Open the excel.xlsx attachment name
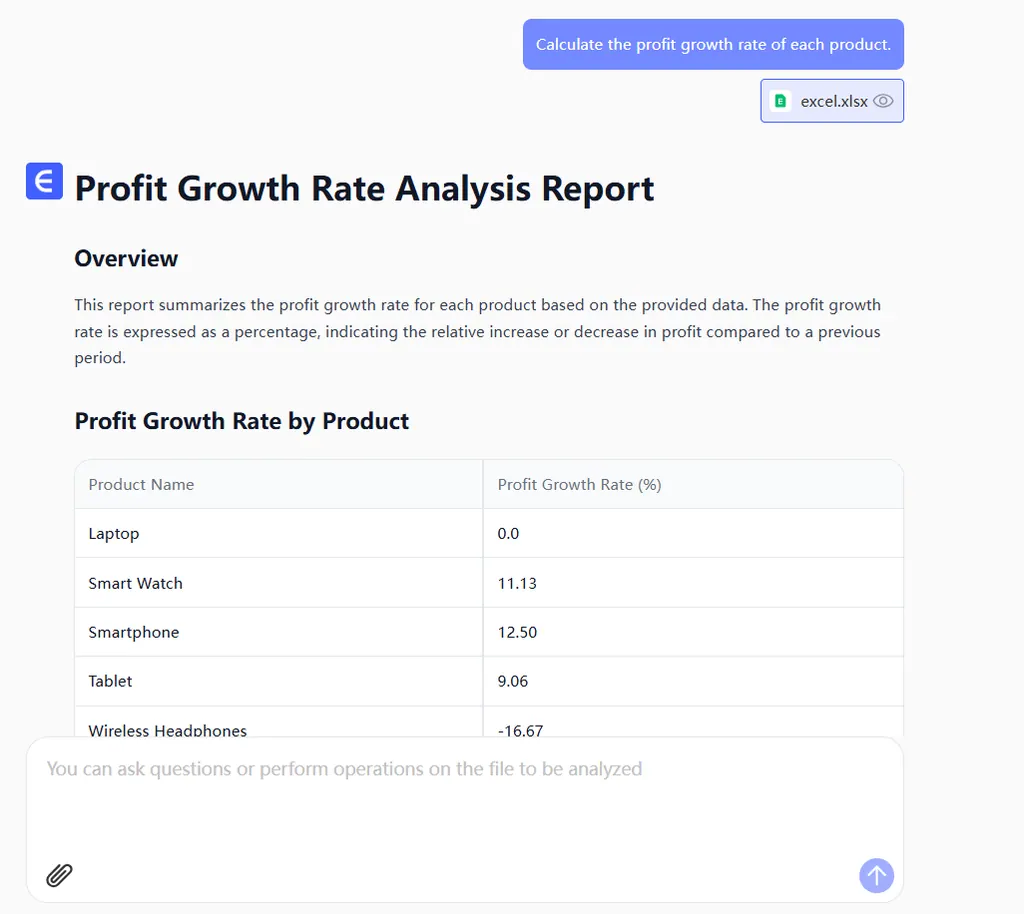Image resolution: width=1024 pixels, height=914 pixels. [x=834, y=101]
